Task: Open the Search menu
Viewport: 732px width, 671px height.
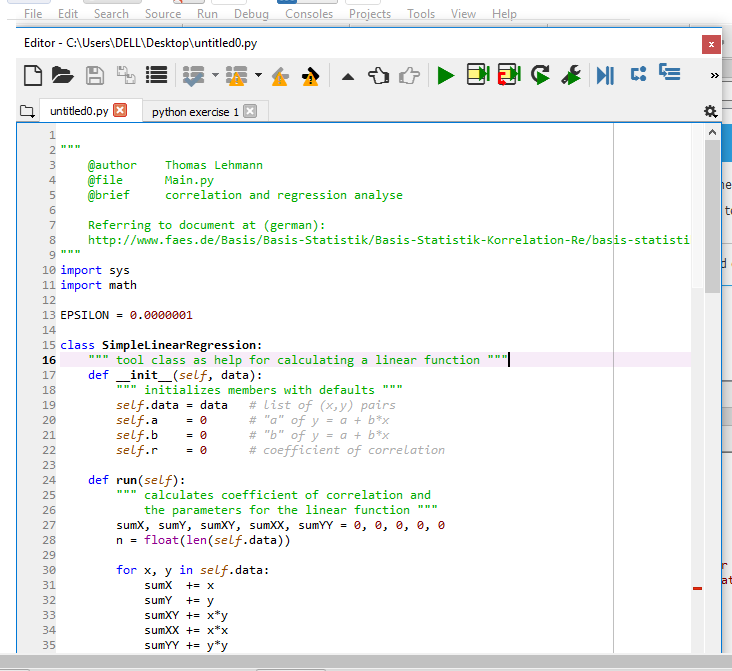Action: pyautogui.click(x=111, y=14)
